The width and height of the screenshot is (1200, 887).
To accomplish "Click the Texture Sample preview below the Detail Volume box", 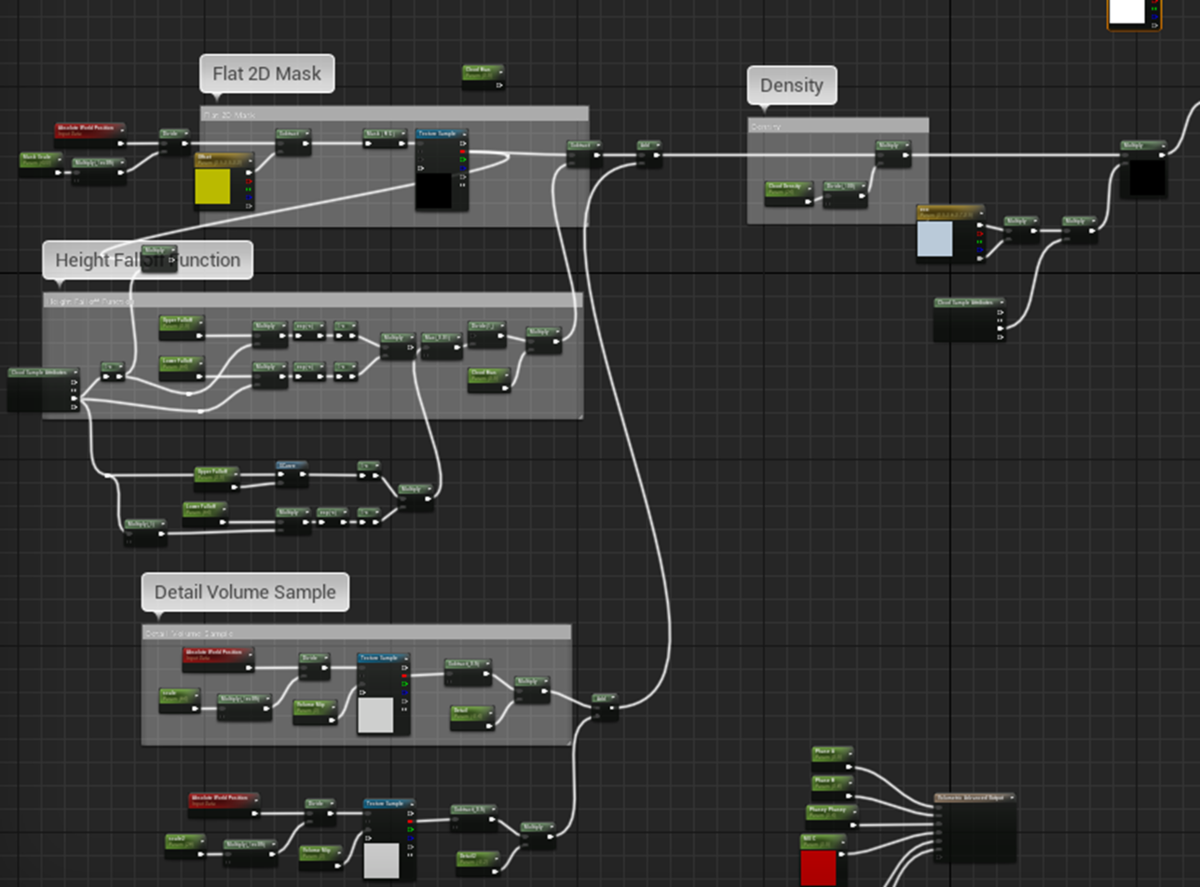I will pyautogui.click(x=382, y=860).
